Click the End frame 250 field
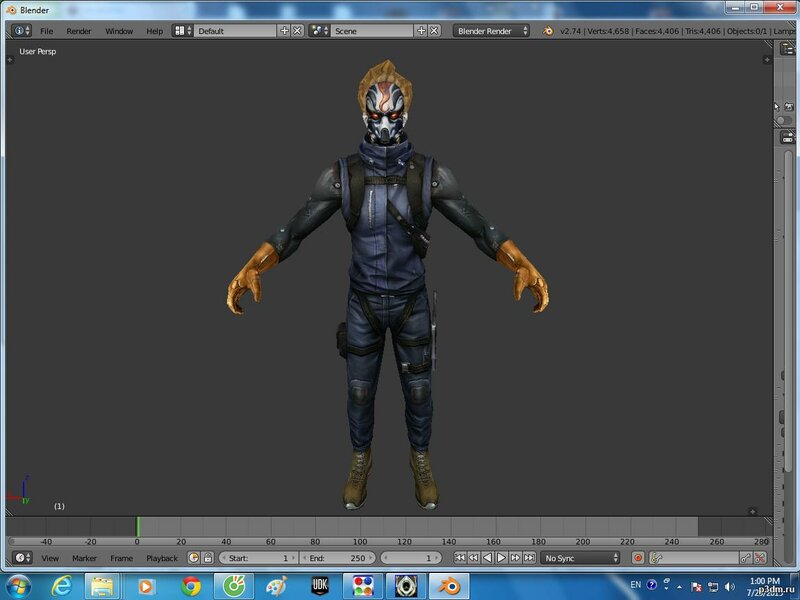The image size is (800, 600). point(338,558)
